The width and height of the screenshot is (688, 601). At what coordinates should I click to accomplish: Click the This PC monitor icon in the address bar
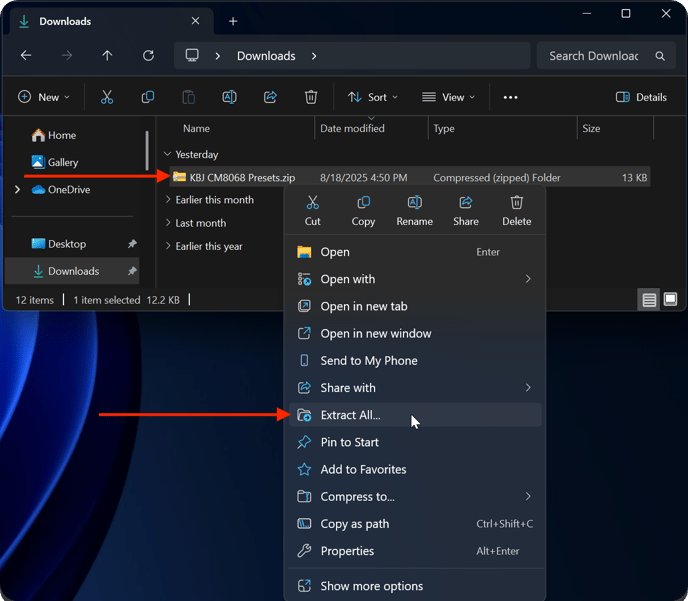(192, 55)
